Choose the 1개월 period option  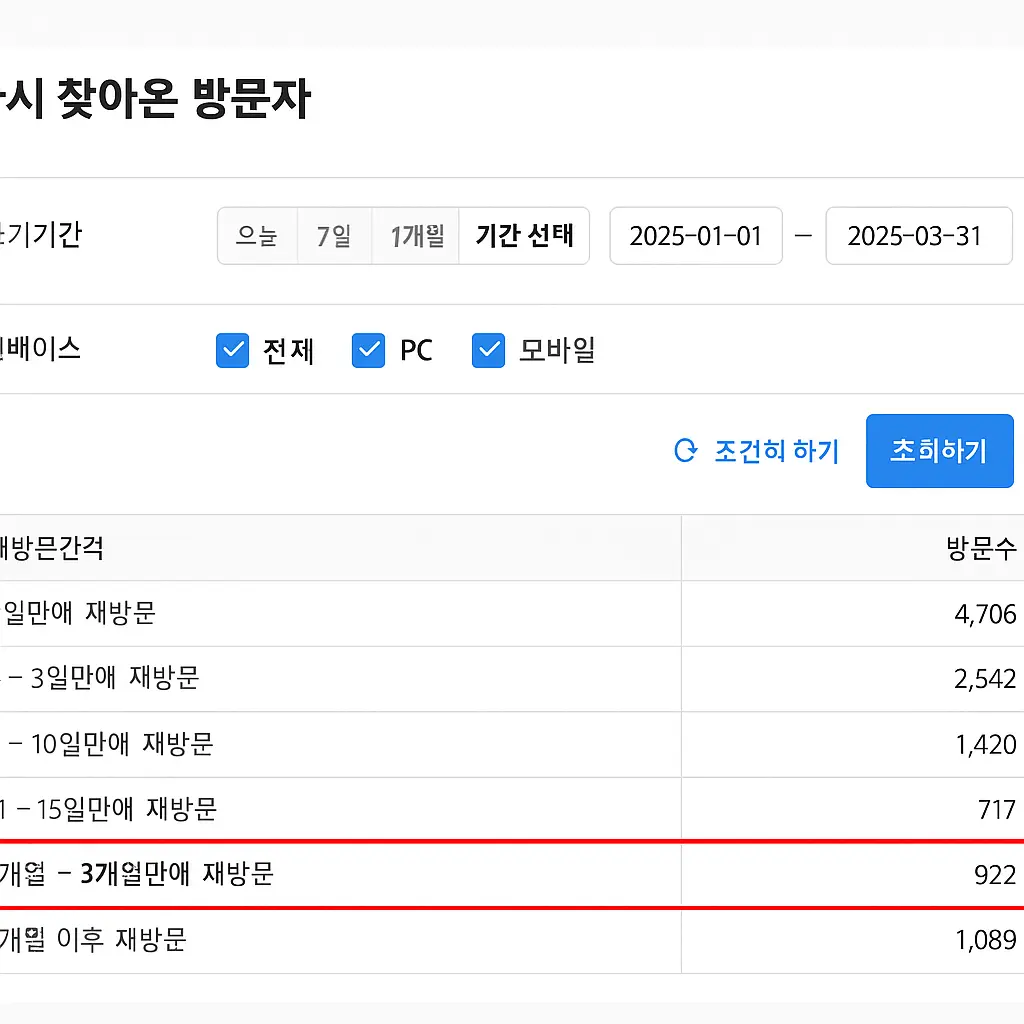click(x=414, y=236)
